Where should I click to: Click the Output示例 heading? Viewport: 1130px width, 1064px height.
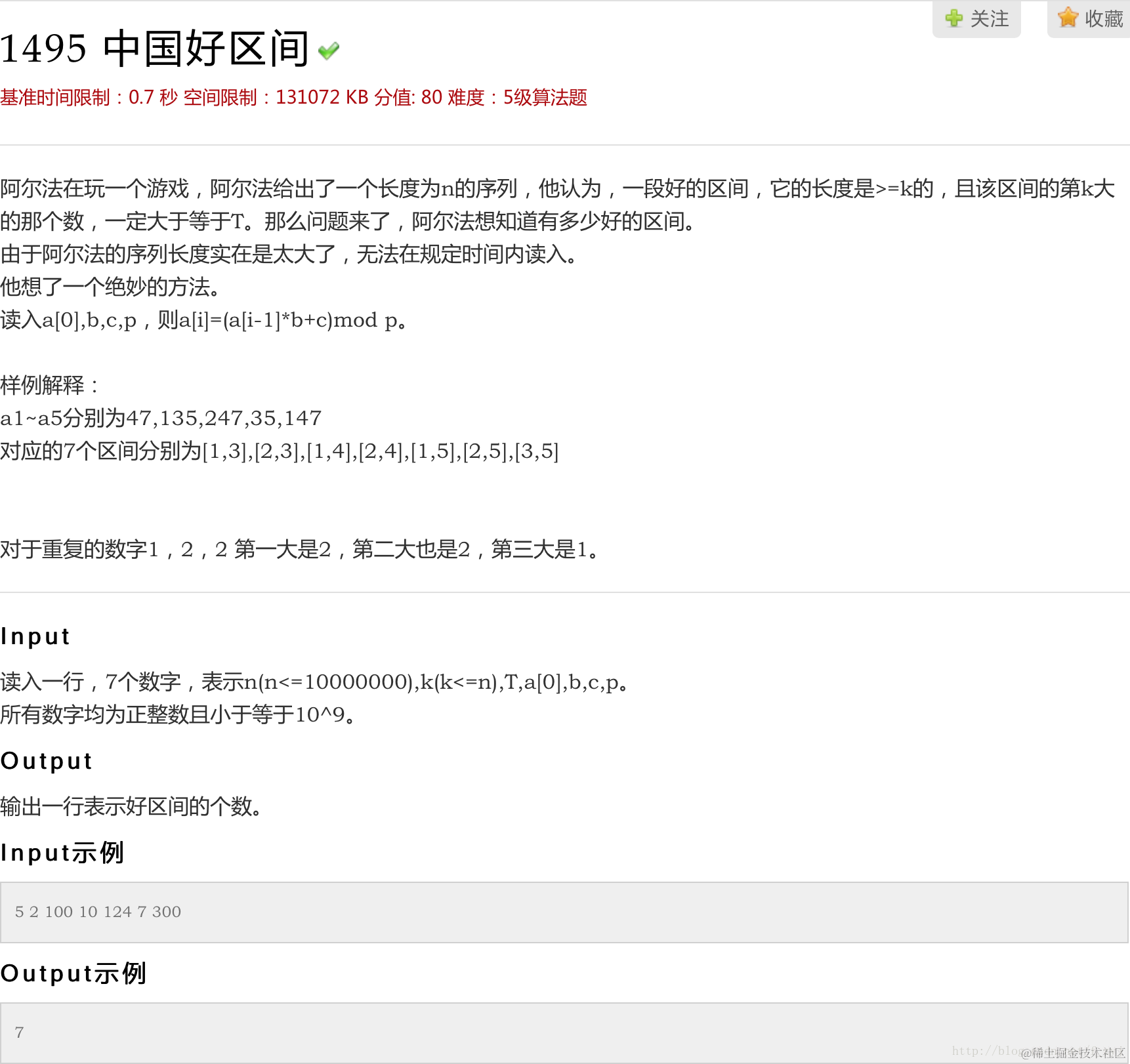pos(73,973)
